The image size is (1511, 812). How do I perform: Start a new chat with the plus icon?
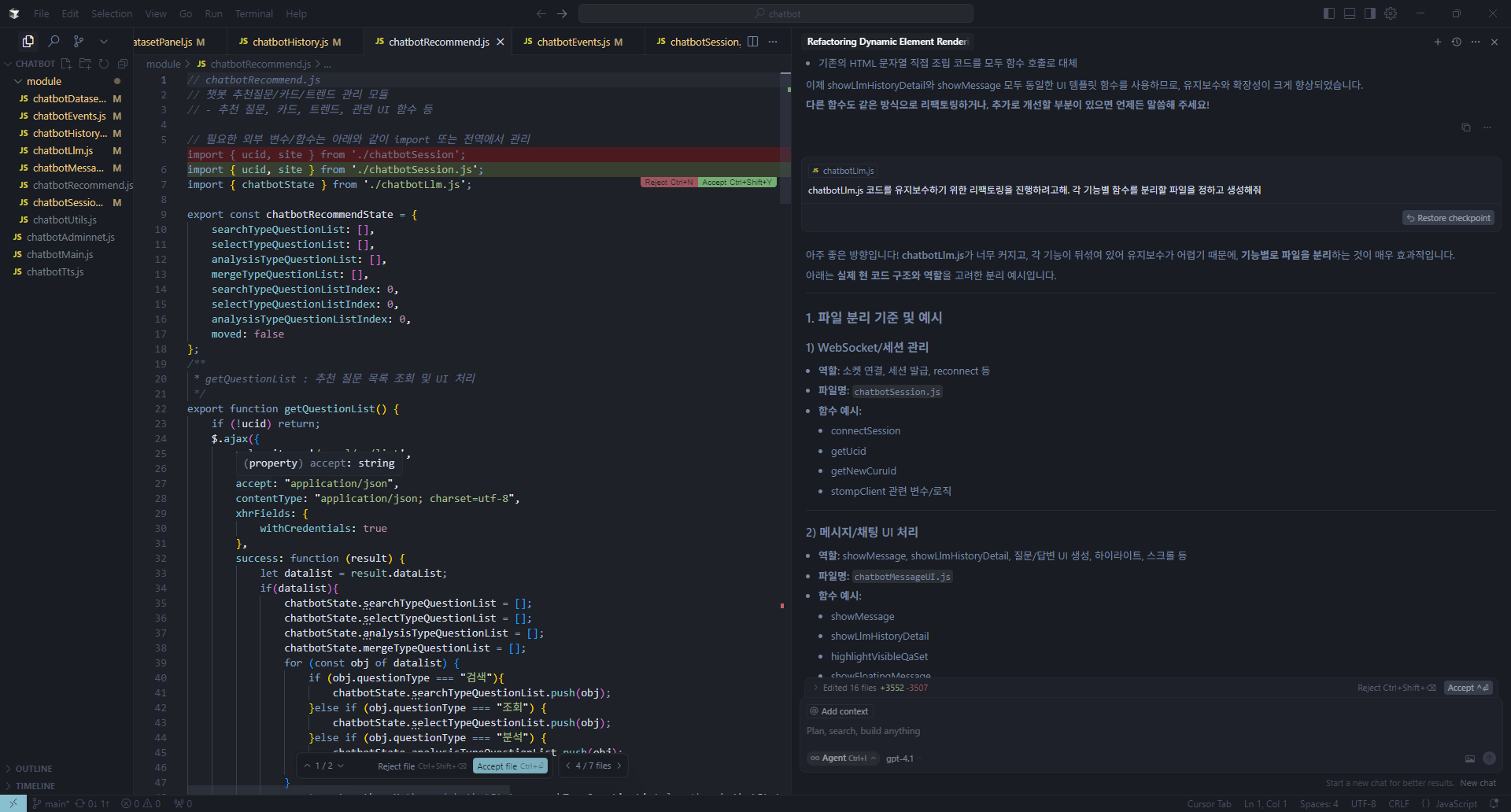tap(1437, 42)
